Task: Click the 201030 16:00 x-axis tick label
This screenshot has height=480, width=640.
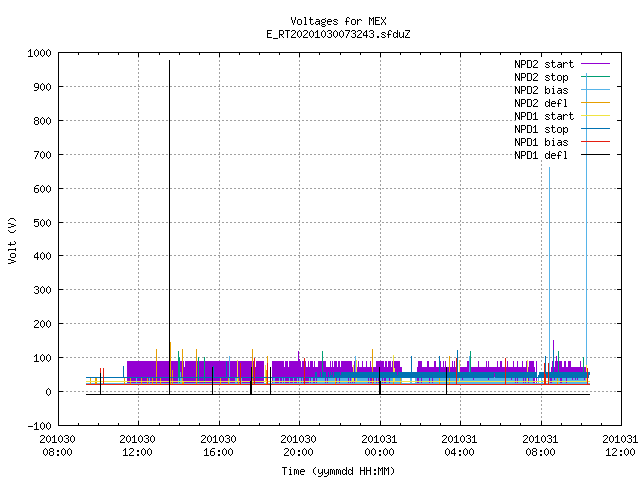Action: 218,445
